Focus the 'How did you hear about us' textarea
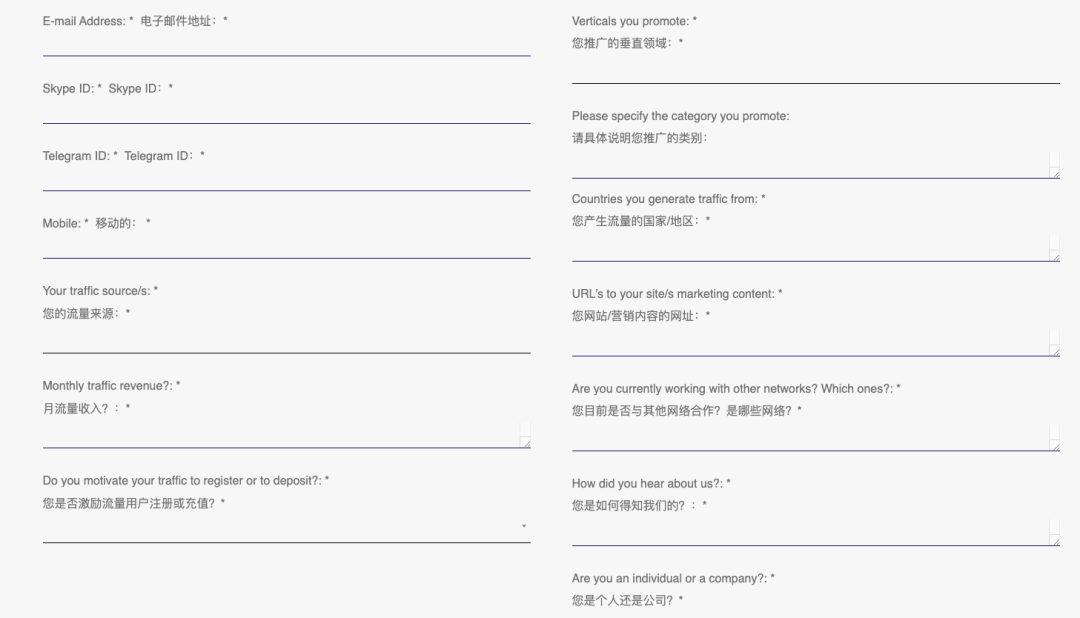The height and width of the screenshot is (618, 1080). tap(808, 532)
